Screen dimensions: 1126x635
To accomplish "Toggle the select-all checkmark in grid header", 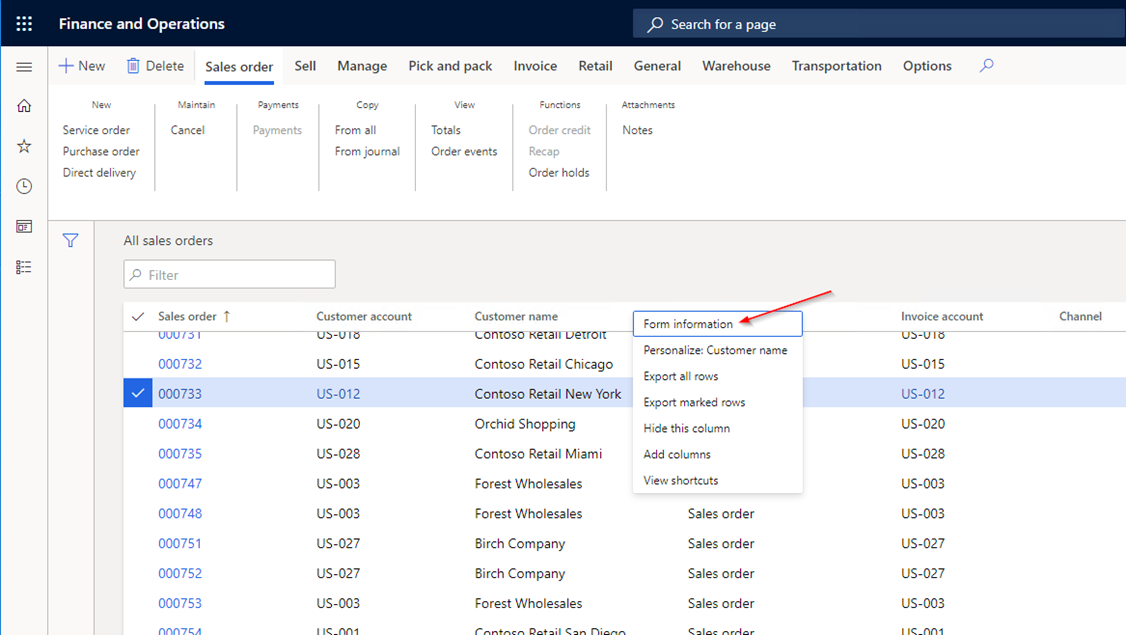I will (x=138, y=316).
